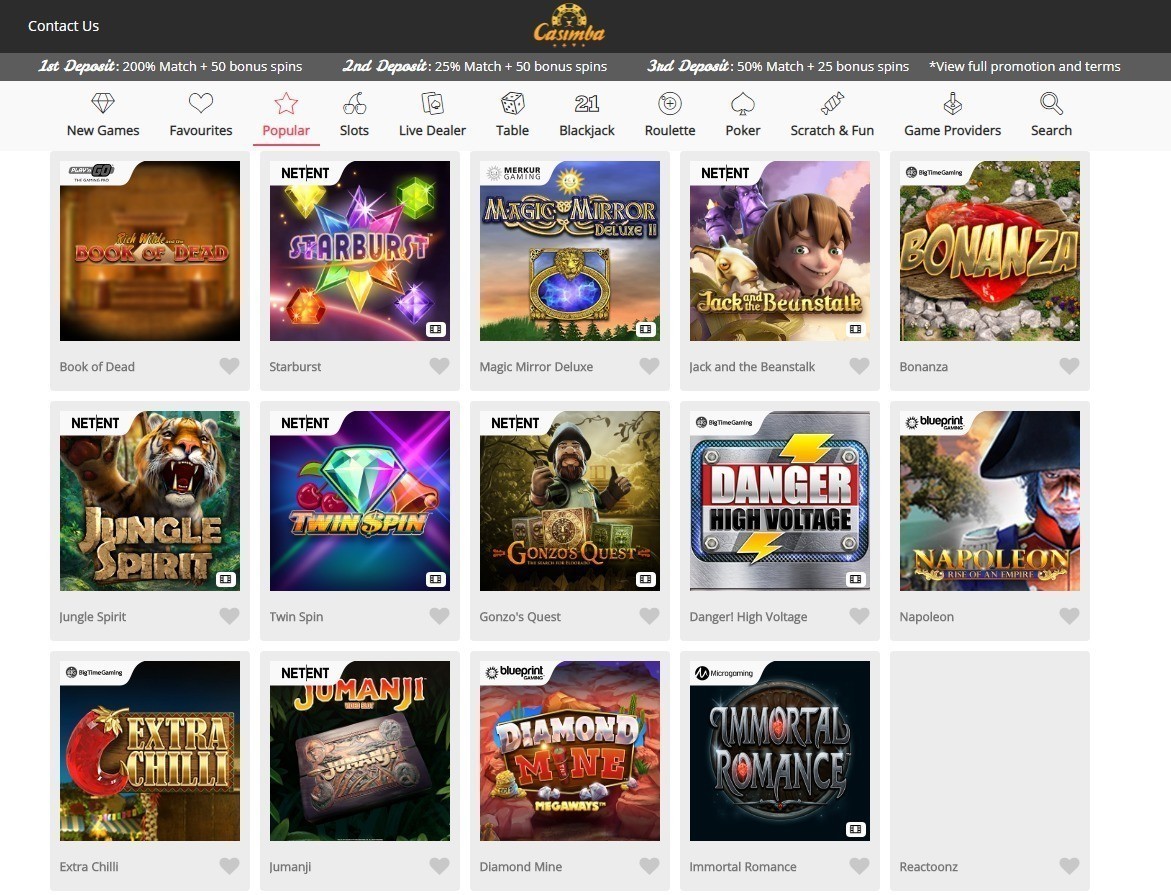Image resolution: width=1171 pixels, height=895 pixels.
Task: Click Danger High Voltage video badge
Action: click(x=855, y=579)
